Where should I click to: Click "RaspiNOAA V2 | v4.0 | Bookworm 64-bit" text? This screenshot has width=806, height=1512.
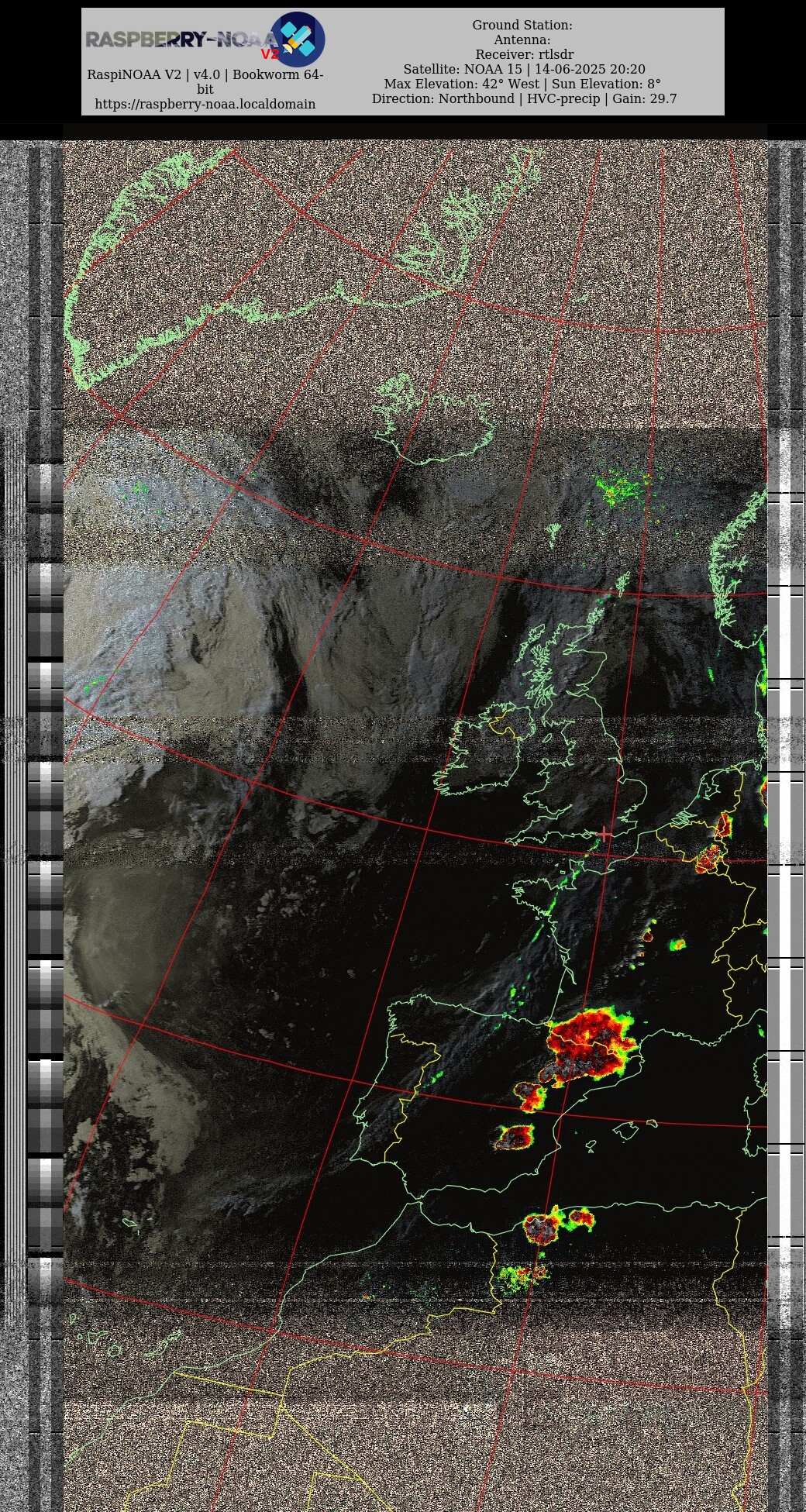point(205,82)
